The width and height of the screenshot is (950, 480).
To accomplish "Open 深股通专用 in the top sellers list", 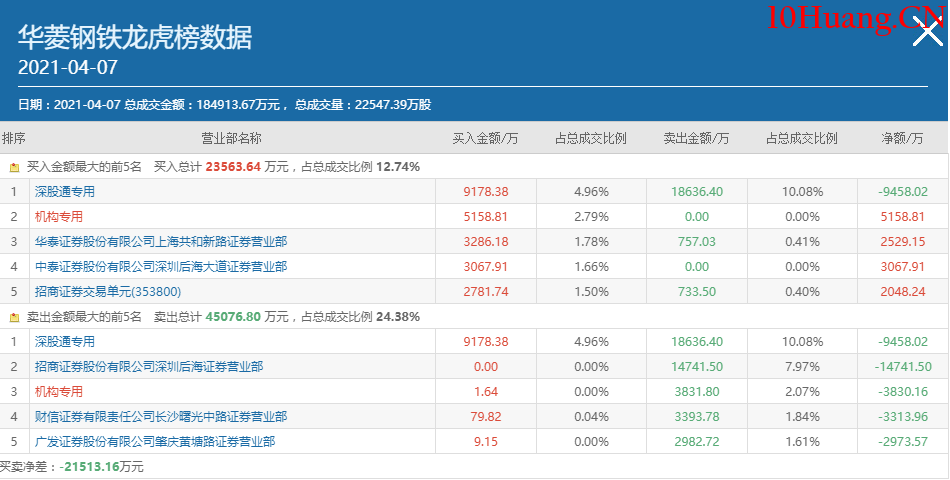I will (x=65, y=342).
